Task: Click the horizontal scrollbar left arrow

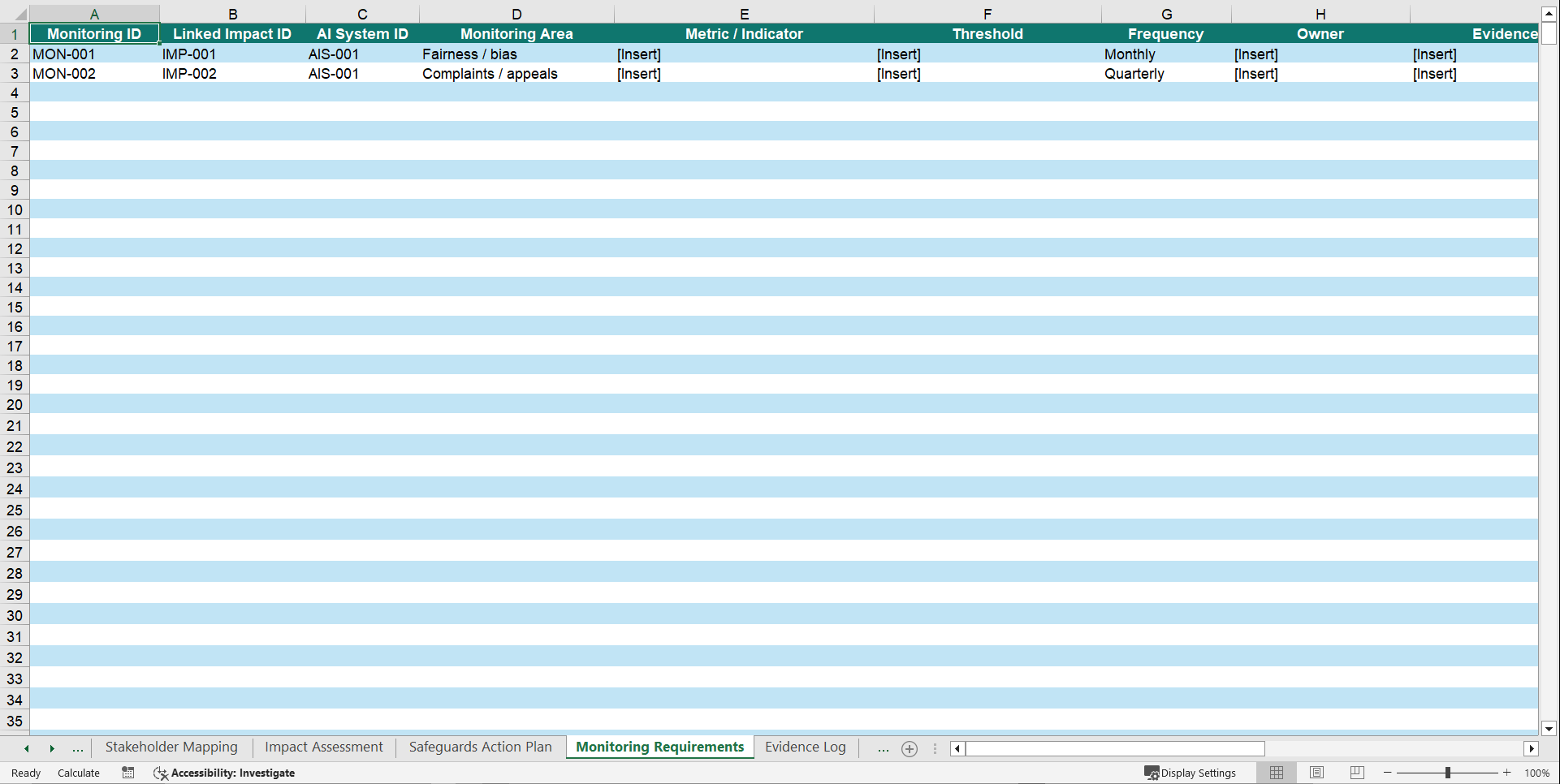Action: tap(957, 748)
